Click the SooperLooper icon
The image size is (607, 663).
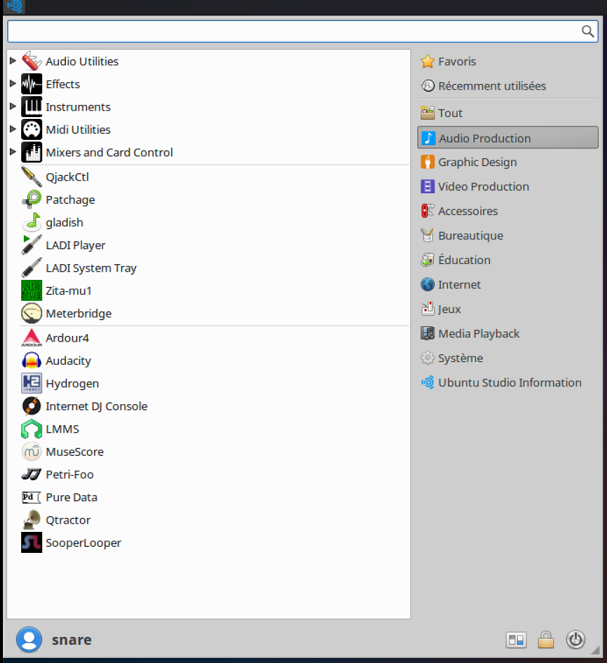tap(31, 543)
